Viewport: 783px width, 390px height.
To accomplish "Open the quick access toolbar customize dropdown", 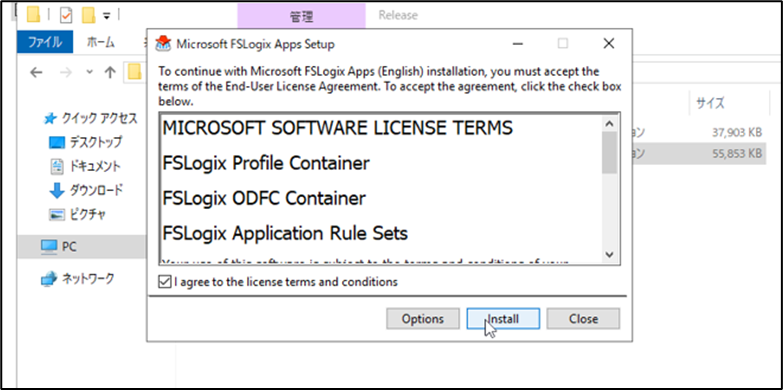I will click(x=106, y=16).
